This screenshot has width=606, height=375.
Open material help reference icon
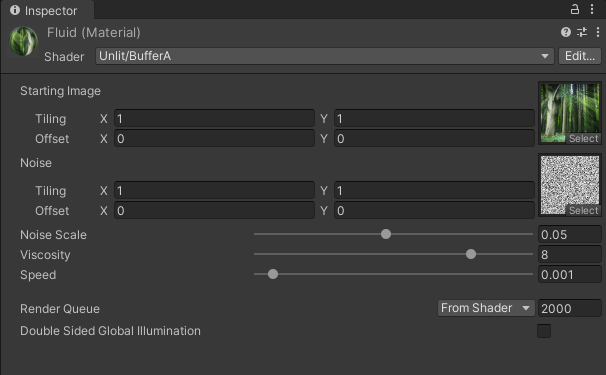tap(566, 32)
